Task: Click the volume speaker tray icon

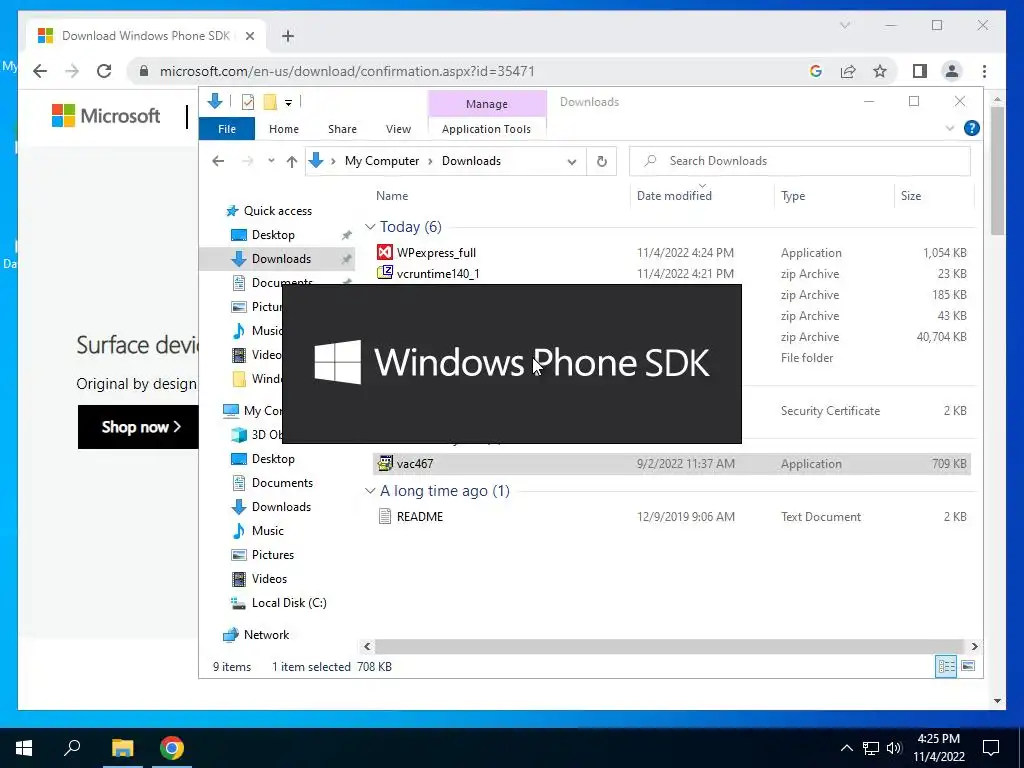Action: (894, 748)
